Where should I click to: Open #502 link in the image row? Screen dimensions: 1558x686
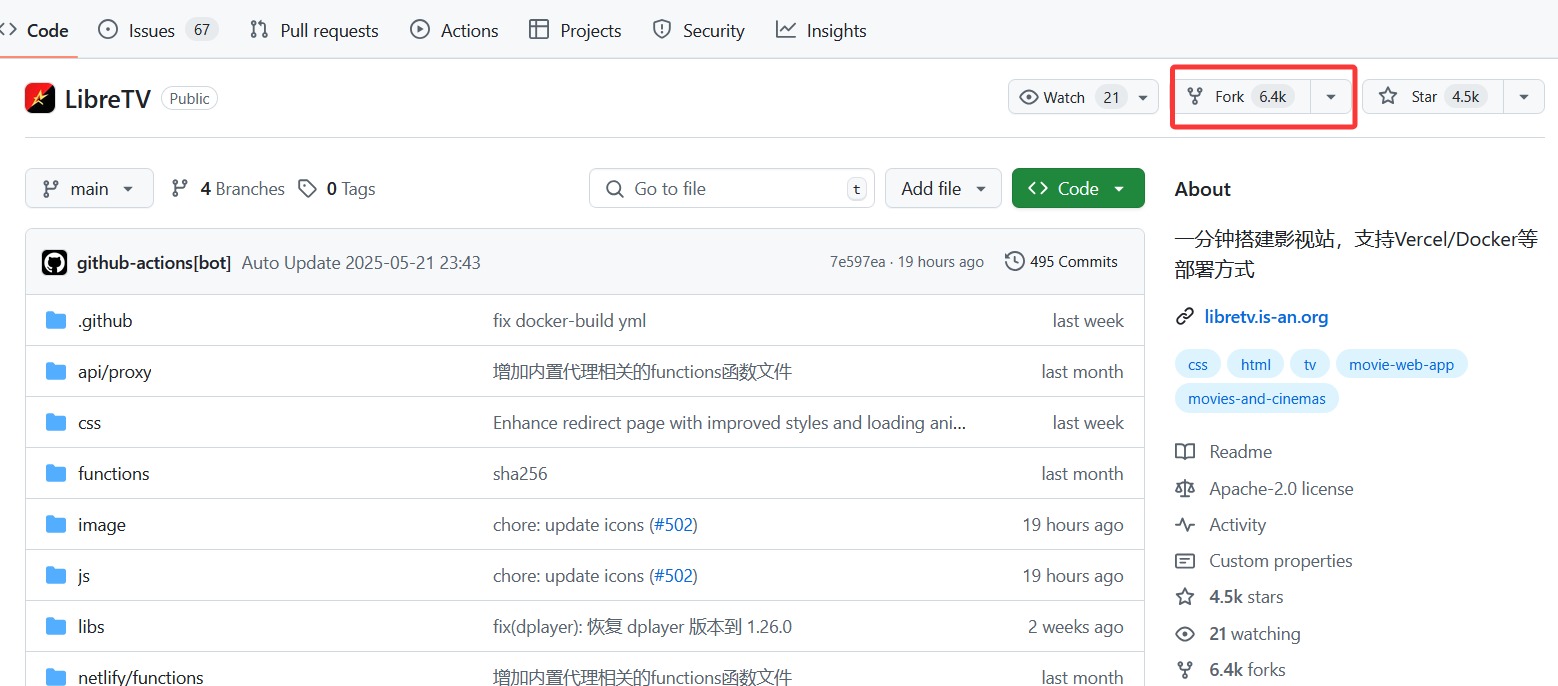673,525
